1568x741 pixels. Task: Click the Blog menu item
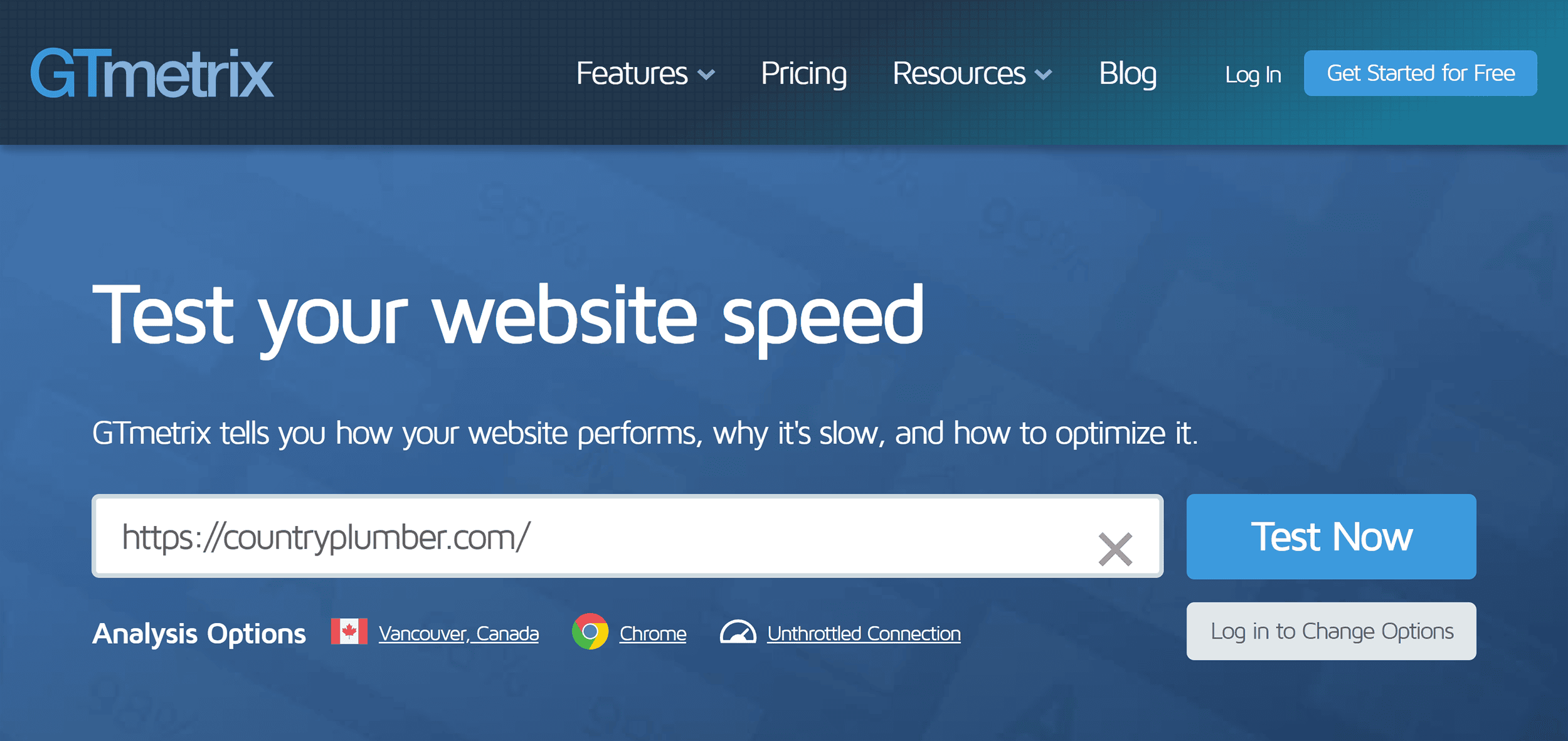[x=1128, y=73]
